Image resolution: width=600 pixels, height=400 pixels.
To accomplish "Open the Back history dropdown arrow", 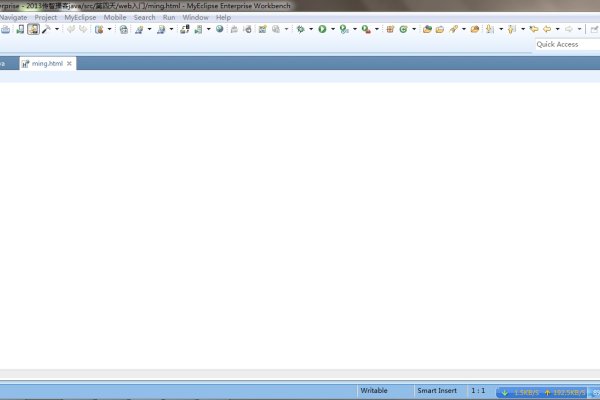I will (556, 30).
